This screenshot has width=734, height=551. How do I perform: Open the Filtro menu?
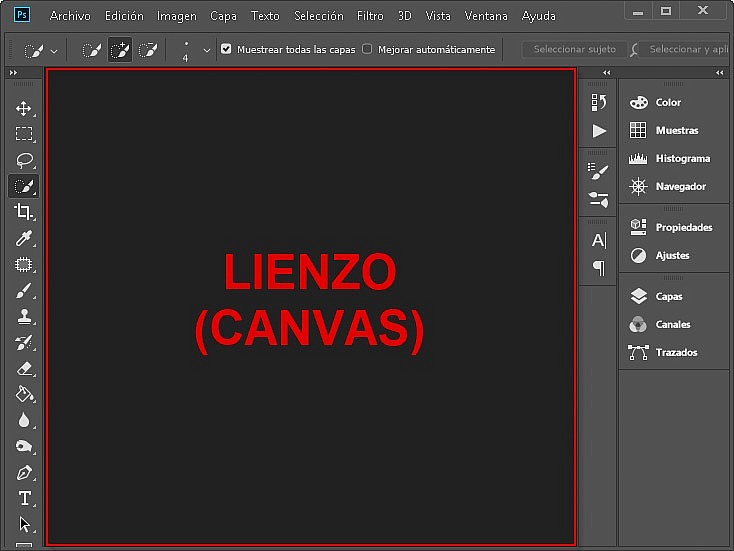click(x=370, y=16)
